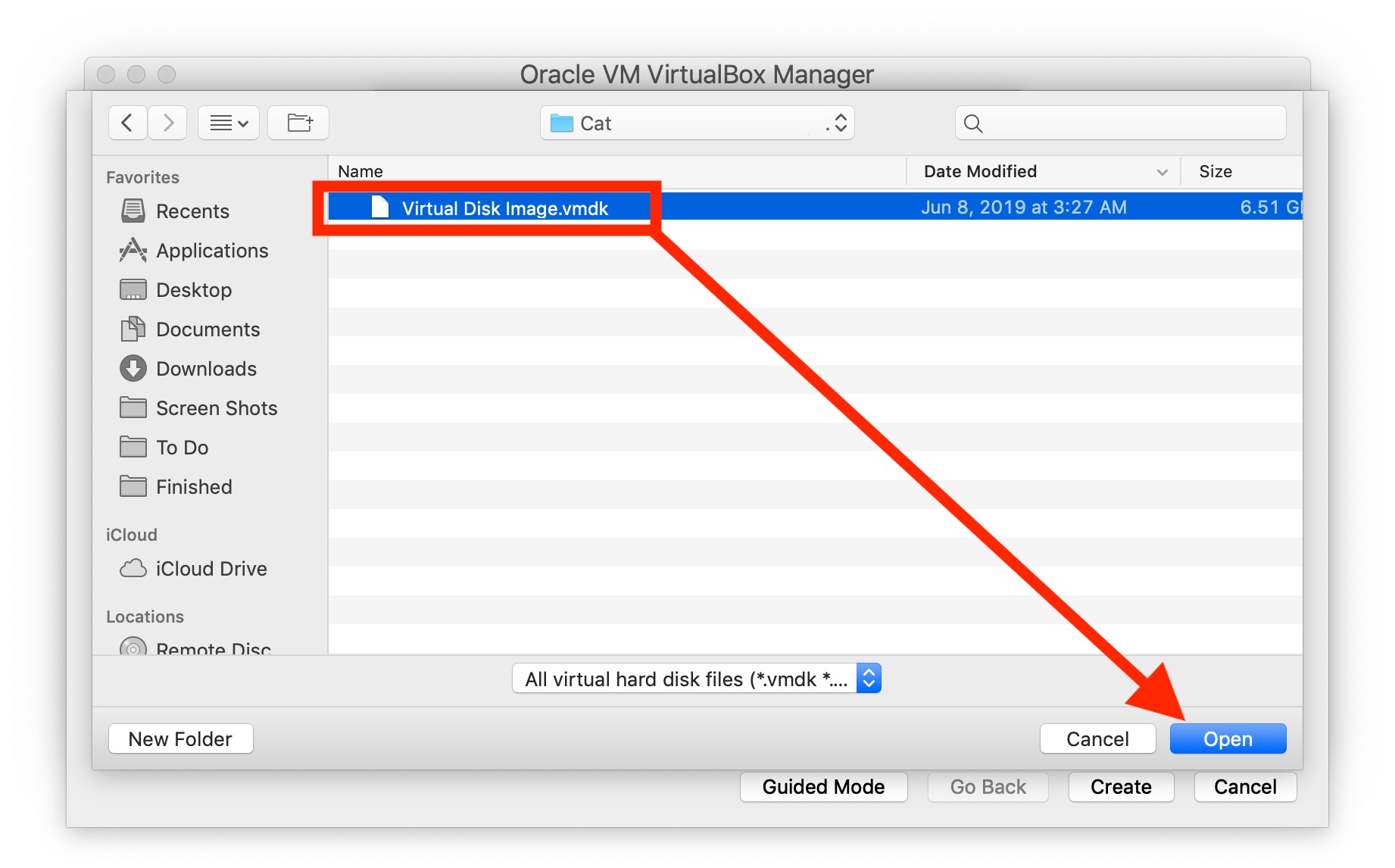Click the Open button
The height and width of the screenshot is (868, 1395).
1227,738
